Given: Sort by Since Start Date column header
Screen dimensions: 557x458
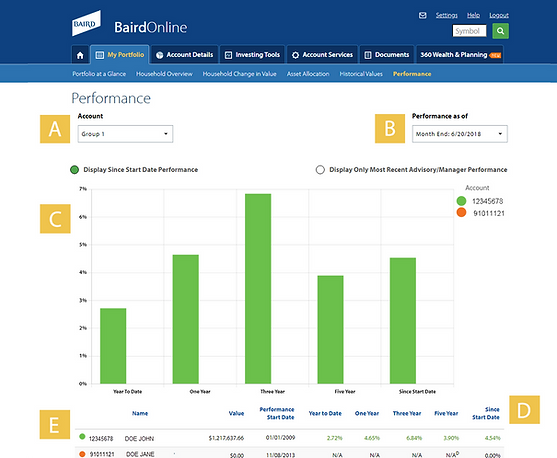Looking at the screenshot, I should 486,413.
